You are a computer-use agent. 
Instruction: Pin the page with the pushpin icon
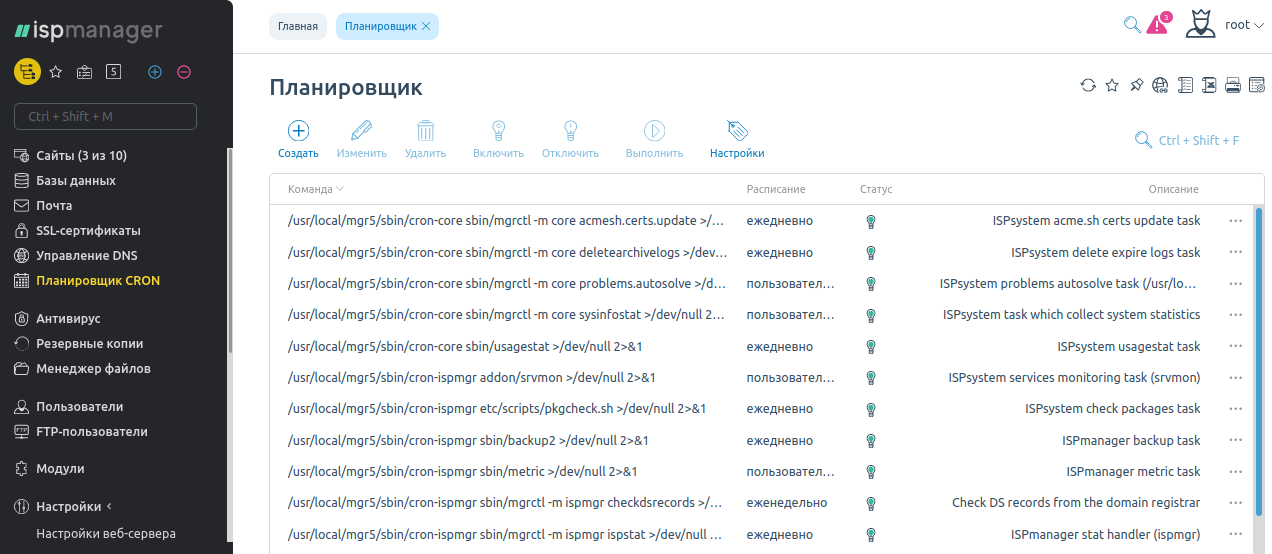point(1136,86)
